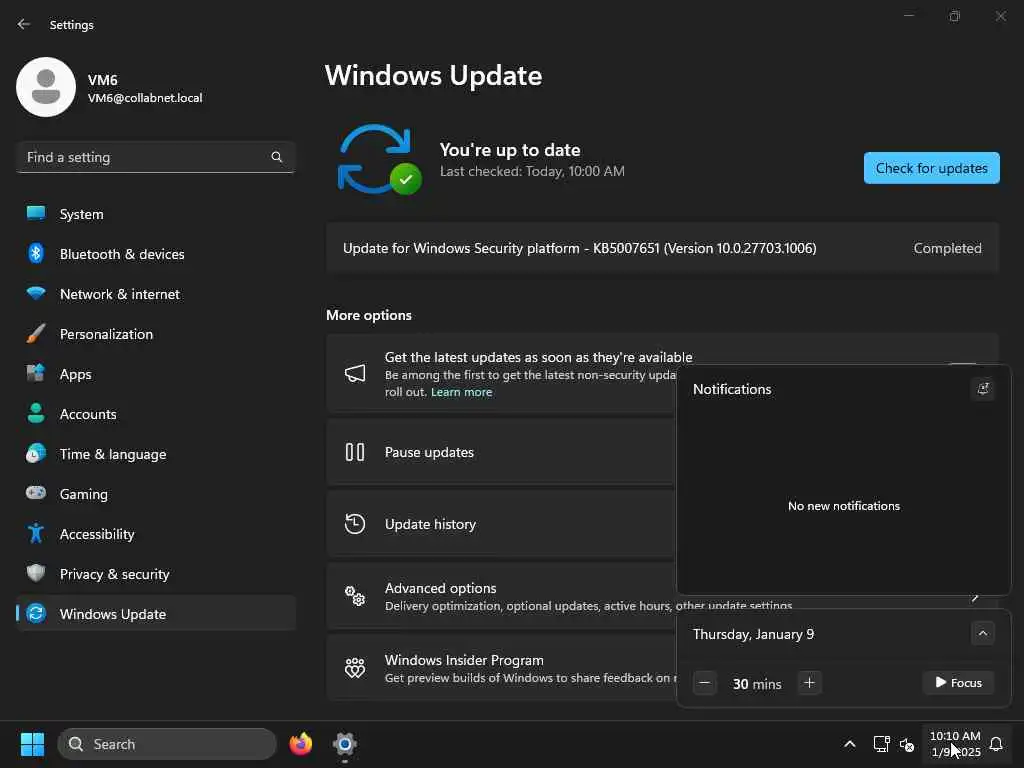Open Pause updates option
1024x768 pixels.
coord(501,452)
